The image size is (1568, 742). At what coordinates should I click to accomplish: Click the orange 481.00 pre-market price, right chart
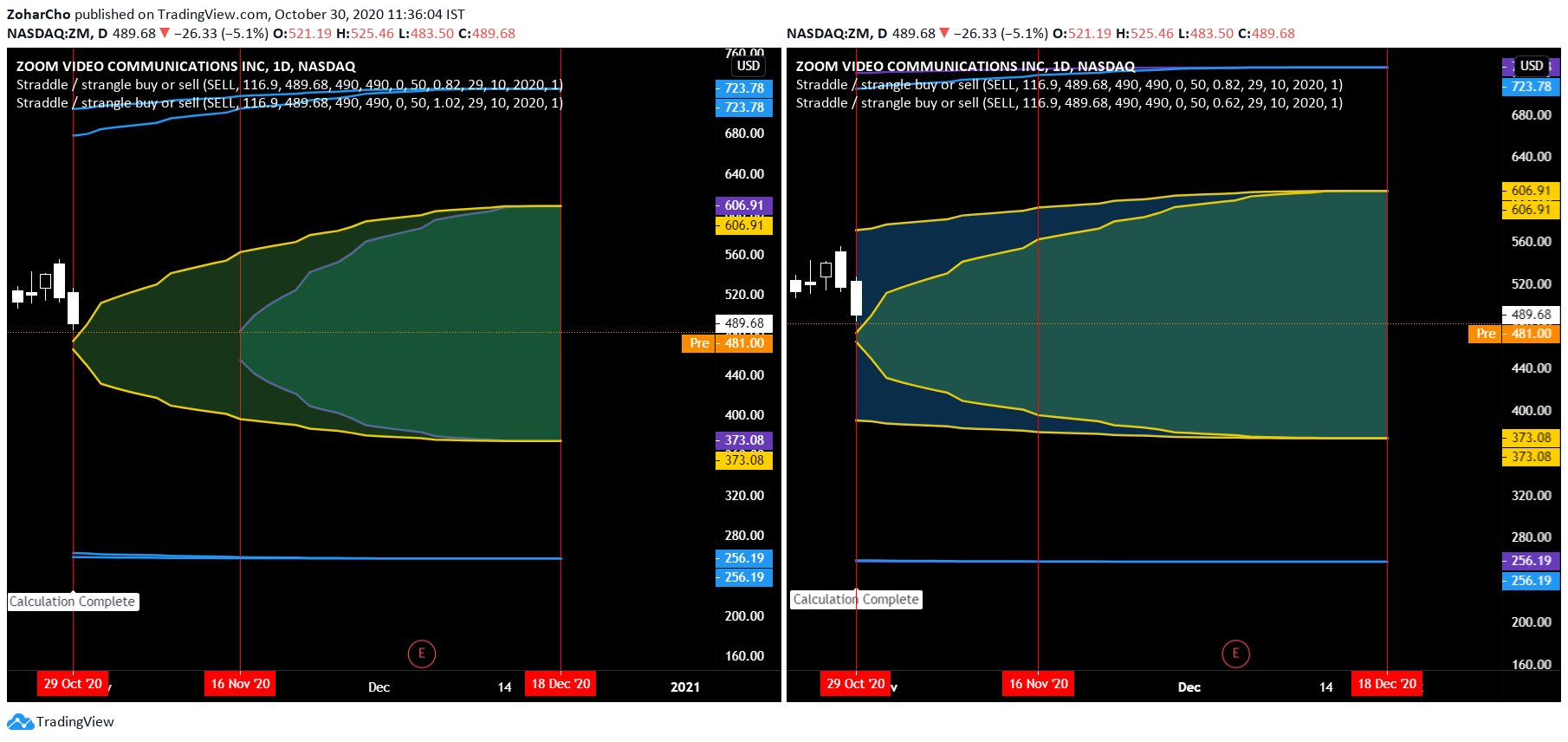point(1531,334)
